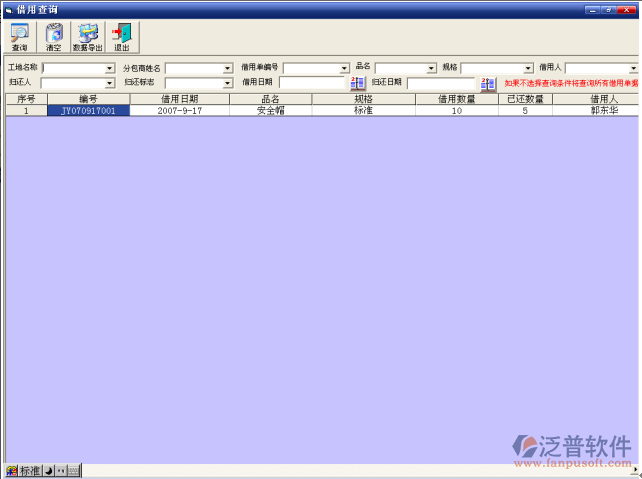Viewport: 642px width, 479px height.
Task: Select cell JY070917001
Action: point(88,111)
